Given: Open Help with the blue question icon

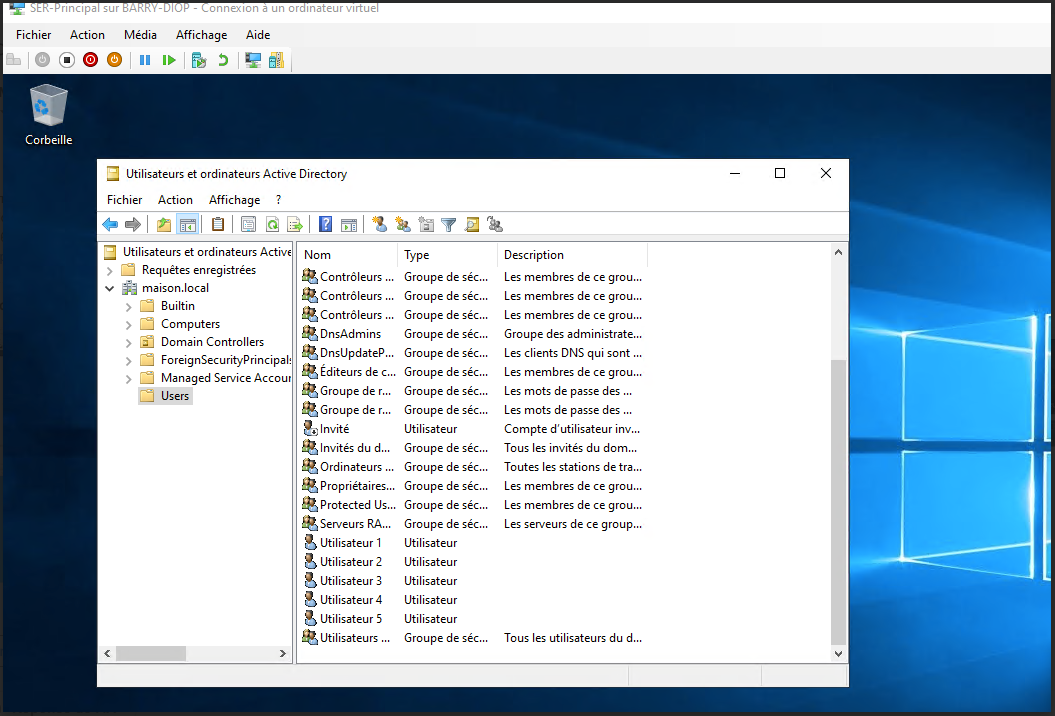Looking at the screenshot, I should 326,224.
